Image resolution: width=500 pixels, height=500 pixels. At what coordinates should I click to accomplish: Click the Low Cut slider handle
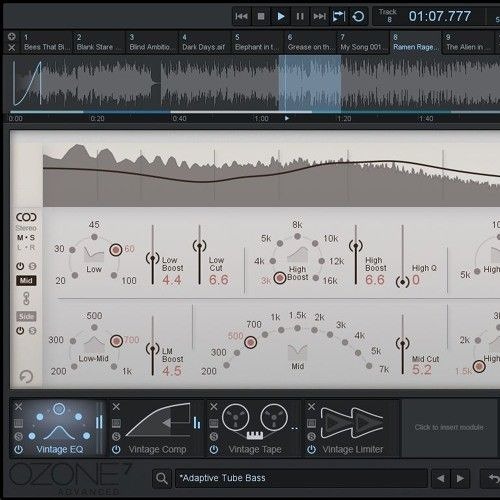[199, 246]
